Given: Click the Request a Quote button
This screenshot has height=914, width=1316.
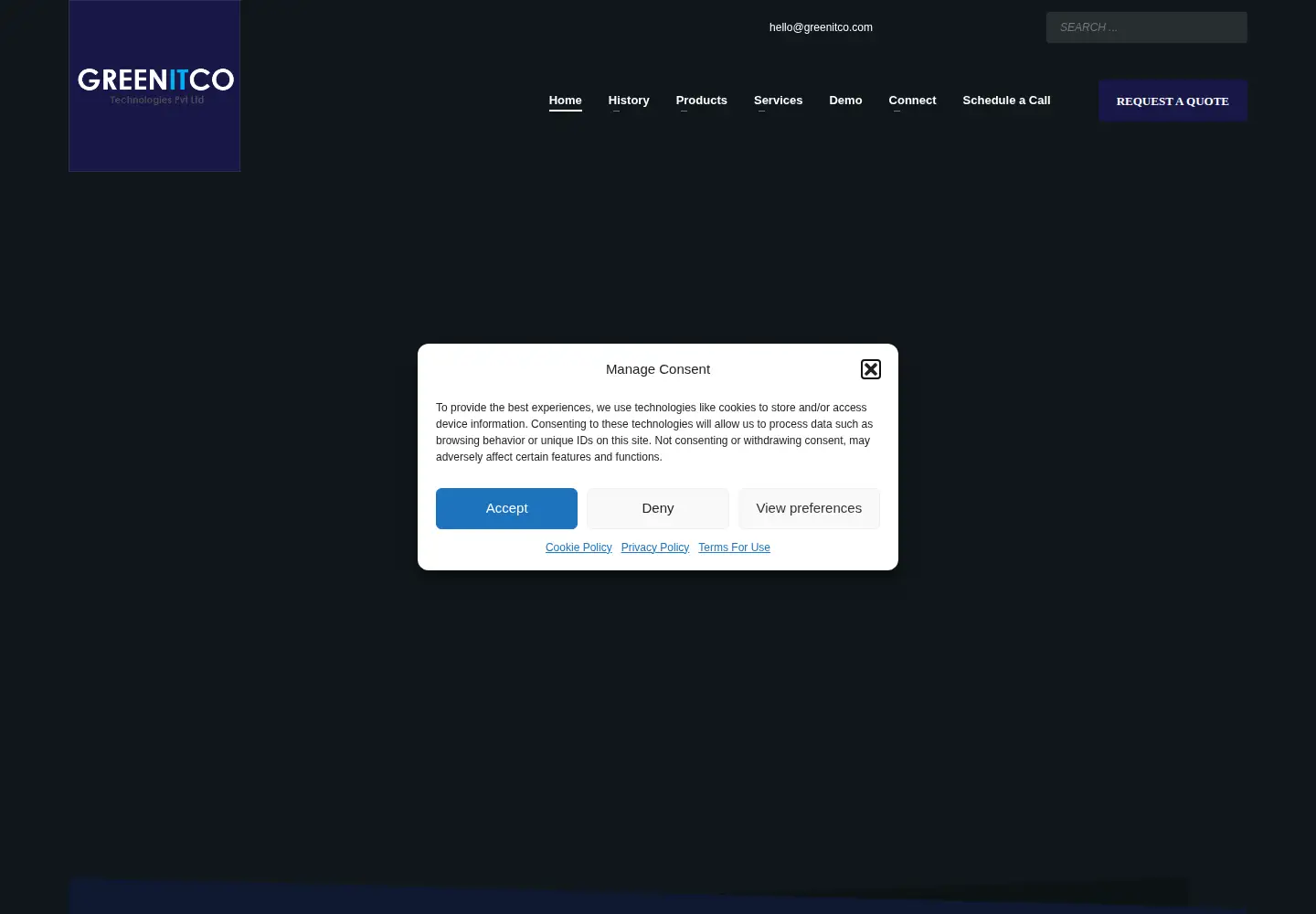Looking at the screenshot, I should [x=1173, y=101].
